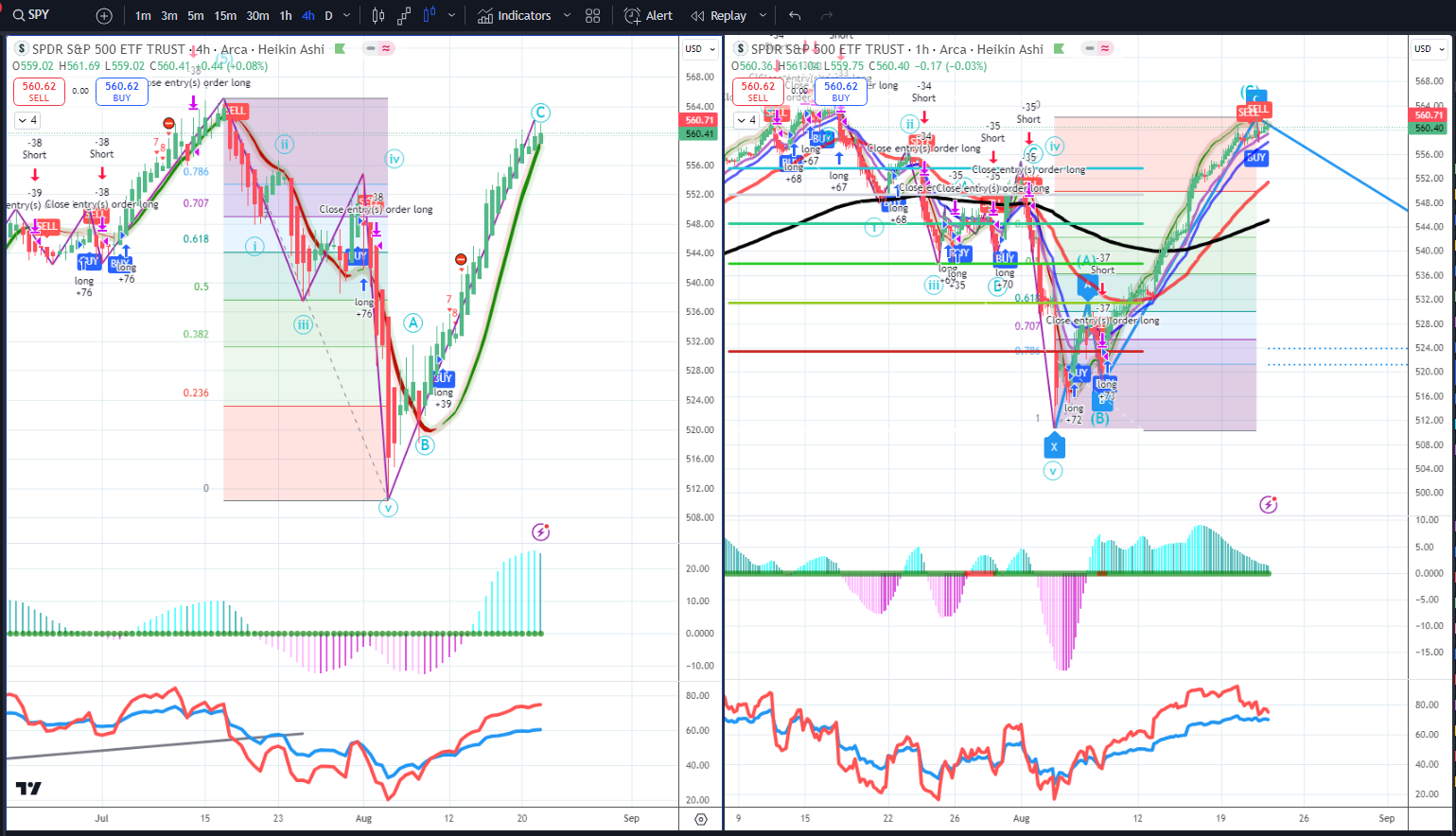The height and width of the screenshot is (836, 1456).
Task: Select the red 560.71 price label on left axis
Action: tap(699, 120)
